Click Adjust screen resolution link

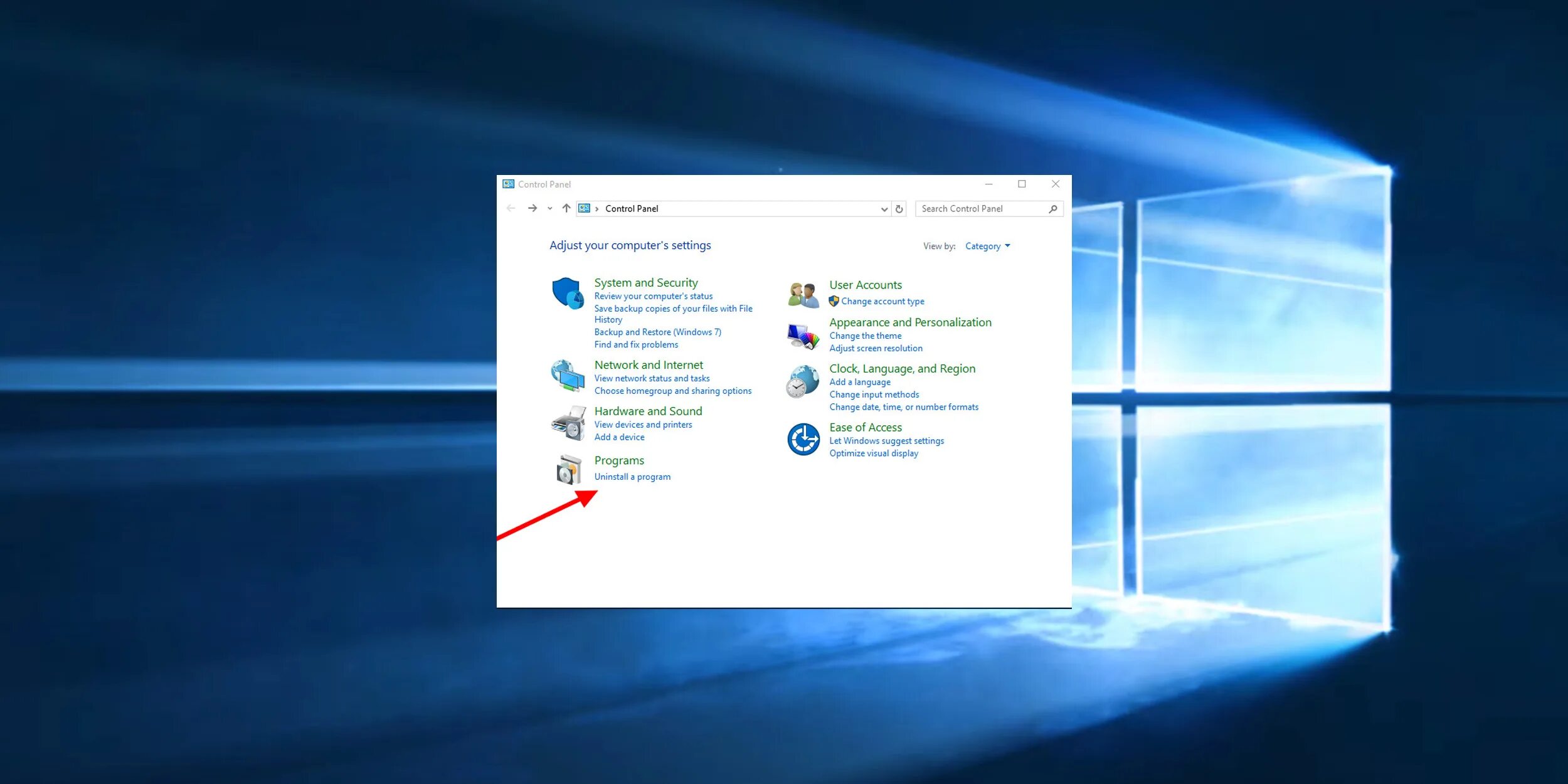coord(876,348)
